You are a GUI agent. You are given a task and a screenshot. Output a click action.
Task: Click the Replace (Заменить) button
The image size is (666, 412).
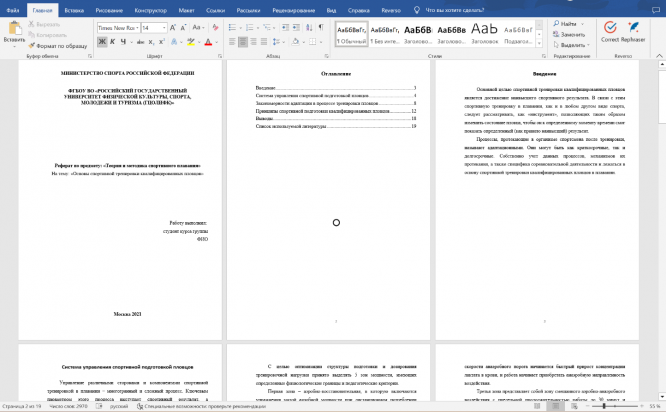click(x=569, y=34)
